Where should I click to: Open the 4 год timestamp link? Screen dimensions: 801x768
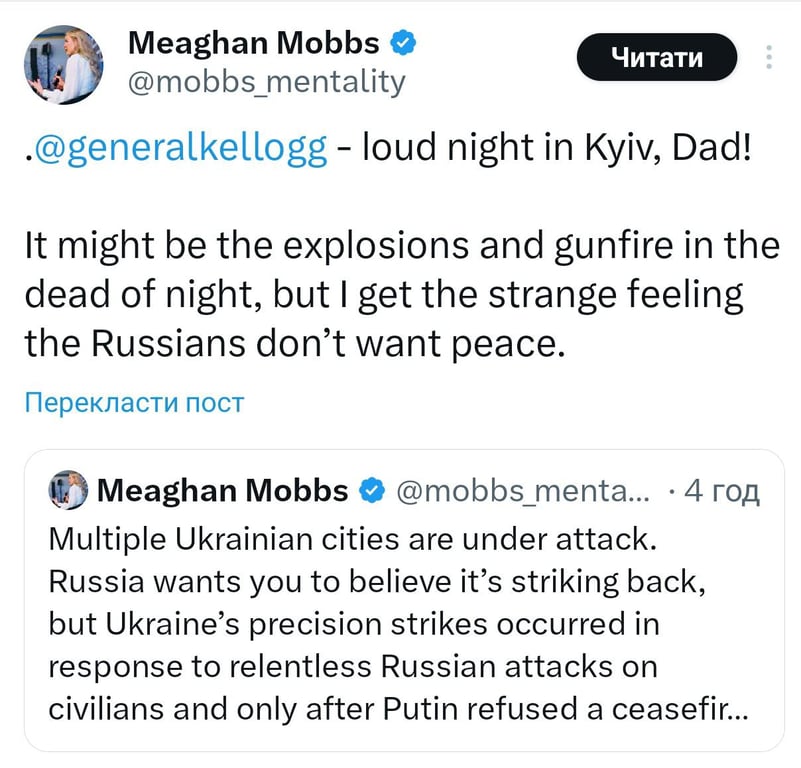pos(721,491)
